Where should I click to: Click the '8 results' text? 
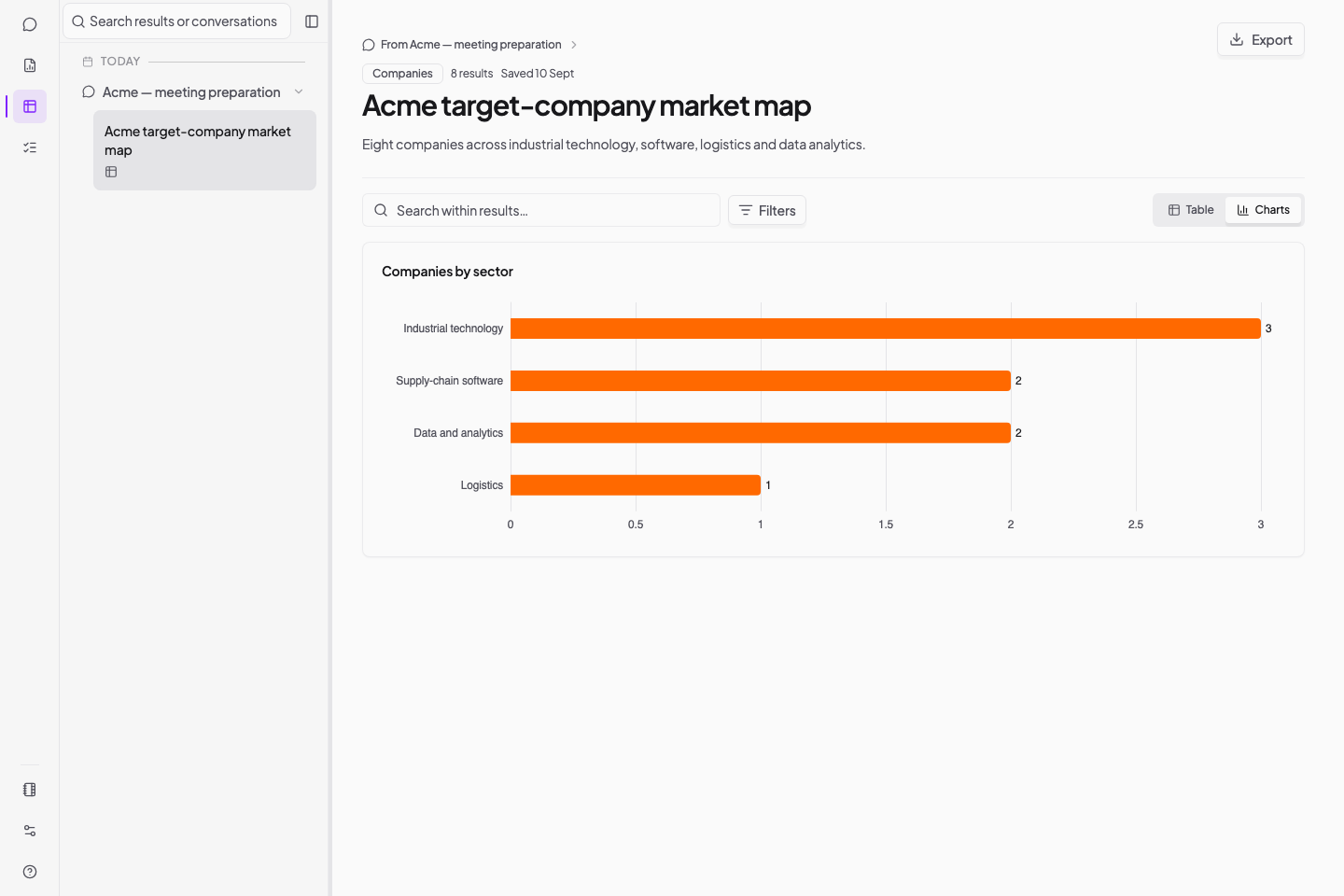(471, 74)
